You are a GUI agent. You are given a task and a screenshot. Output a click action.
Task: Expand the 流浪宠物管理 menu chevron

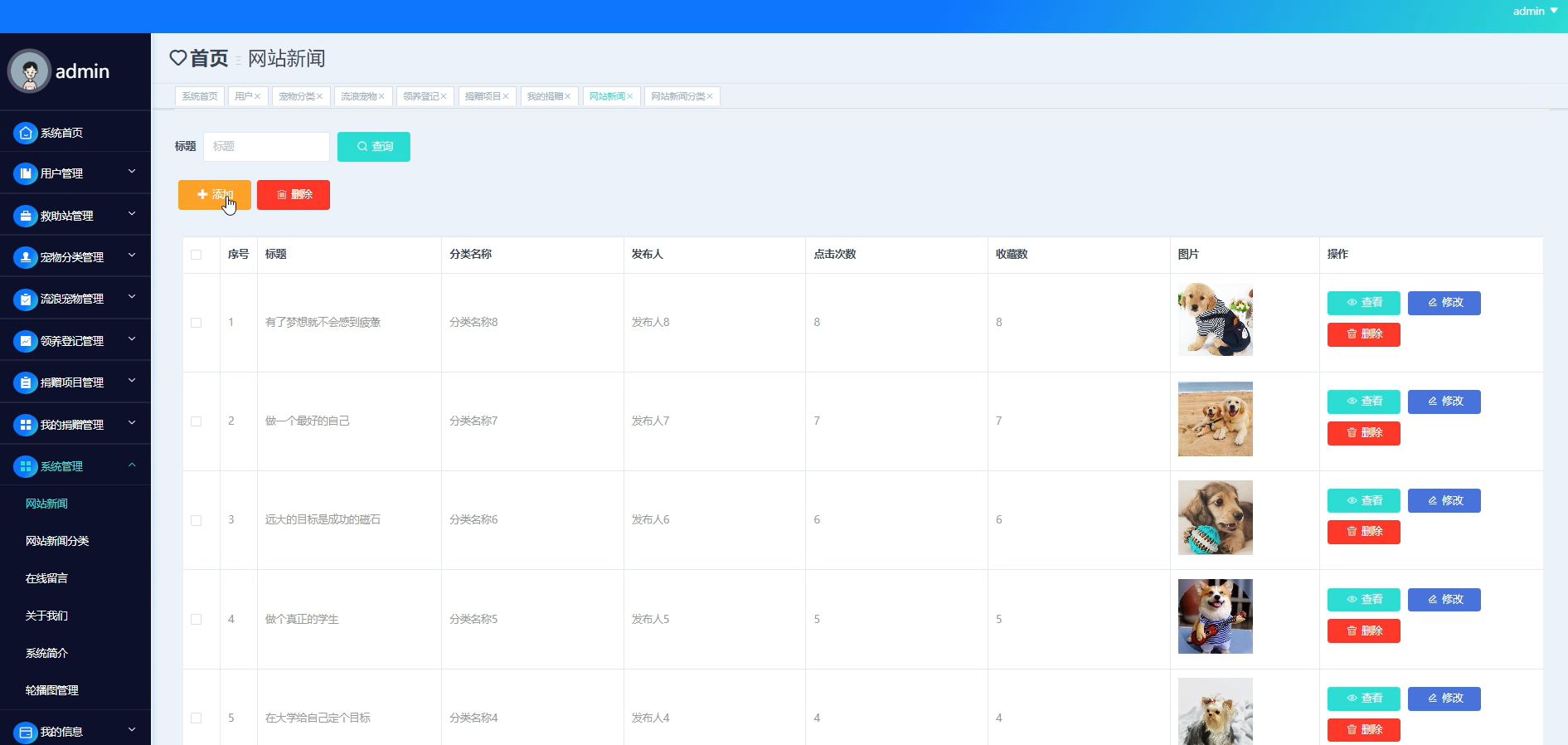pos(132,297)
